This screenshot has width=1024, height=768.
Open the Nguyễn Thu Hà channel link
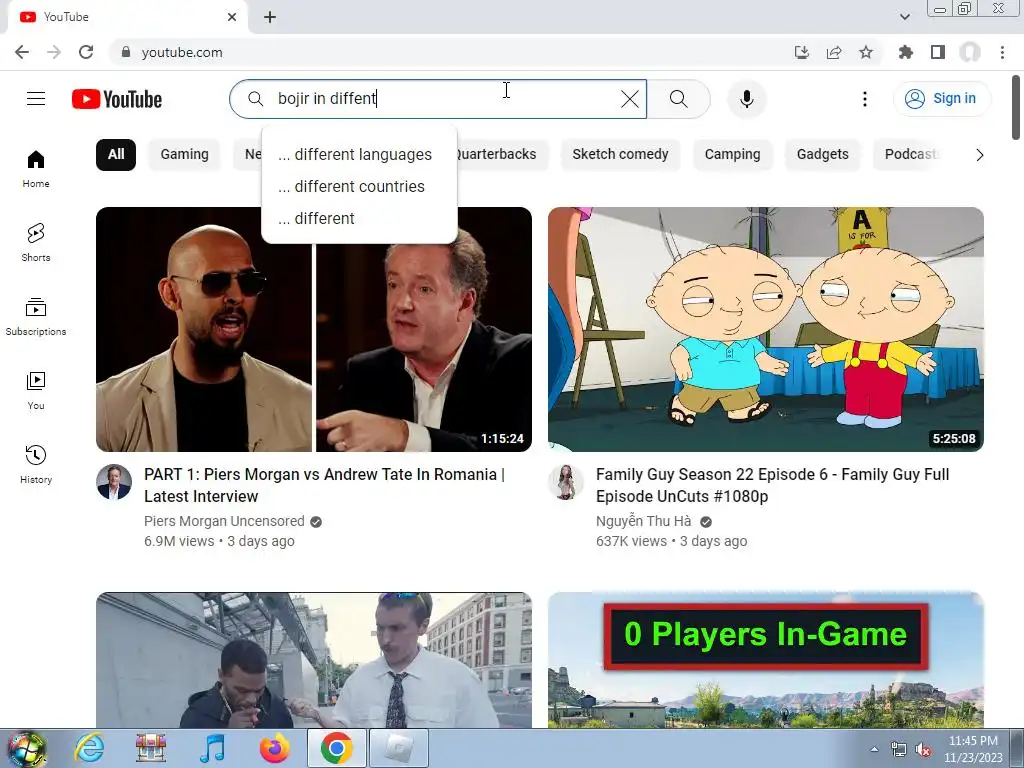click(x=643, y=521)
